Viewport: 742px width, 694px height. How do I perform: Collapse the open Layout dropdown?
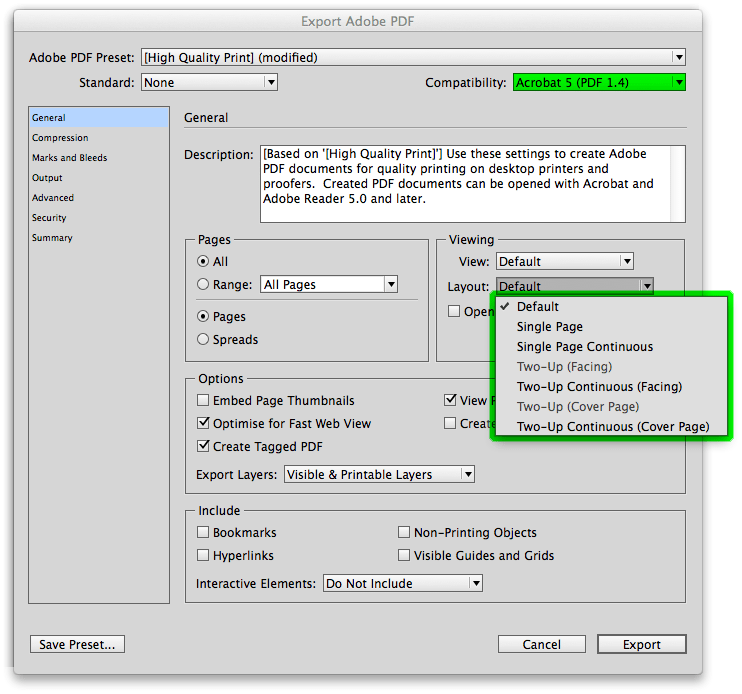(x=574, y=286)
